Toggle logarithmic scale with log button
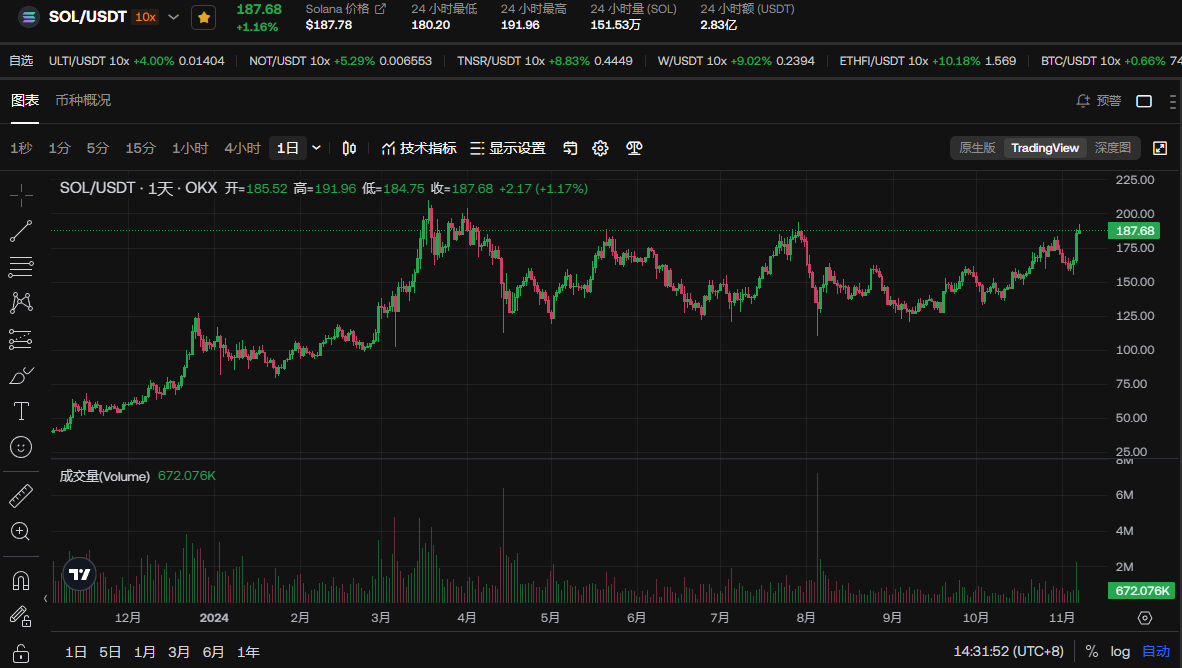This screenshot has width=1182, height=668. [x=1120, y=651]
